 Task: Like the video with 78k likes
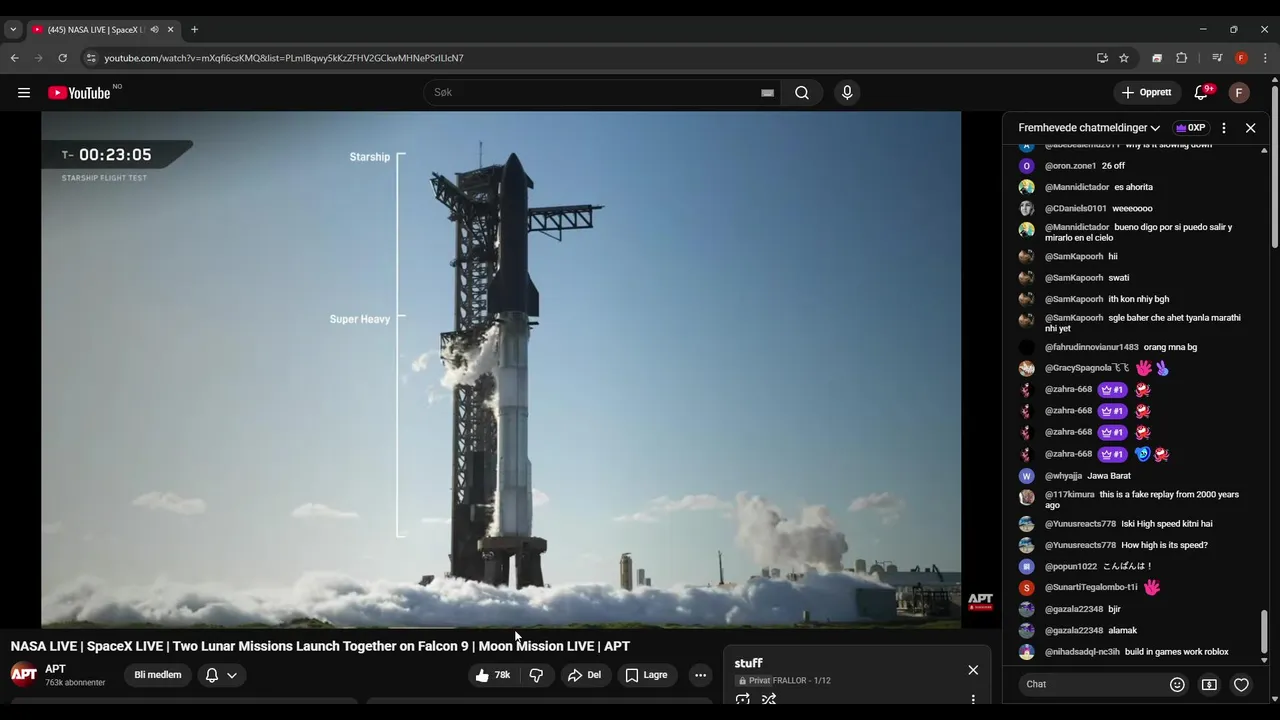pos(493,675)
